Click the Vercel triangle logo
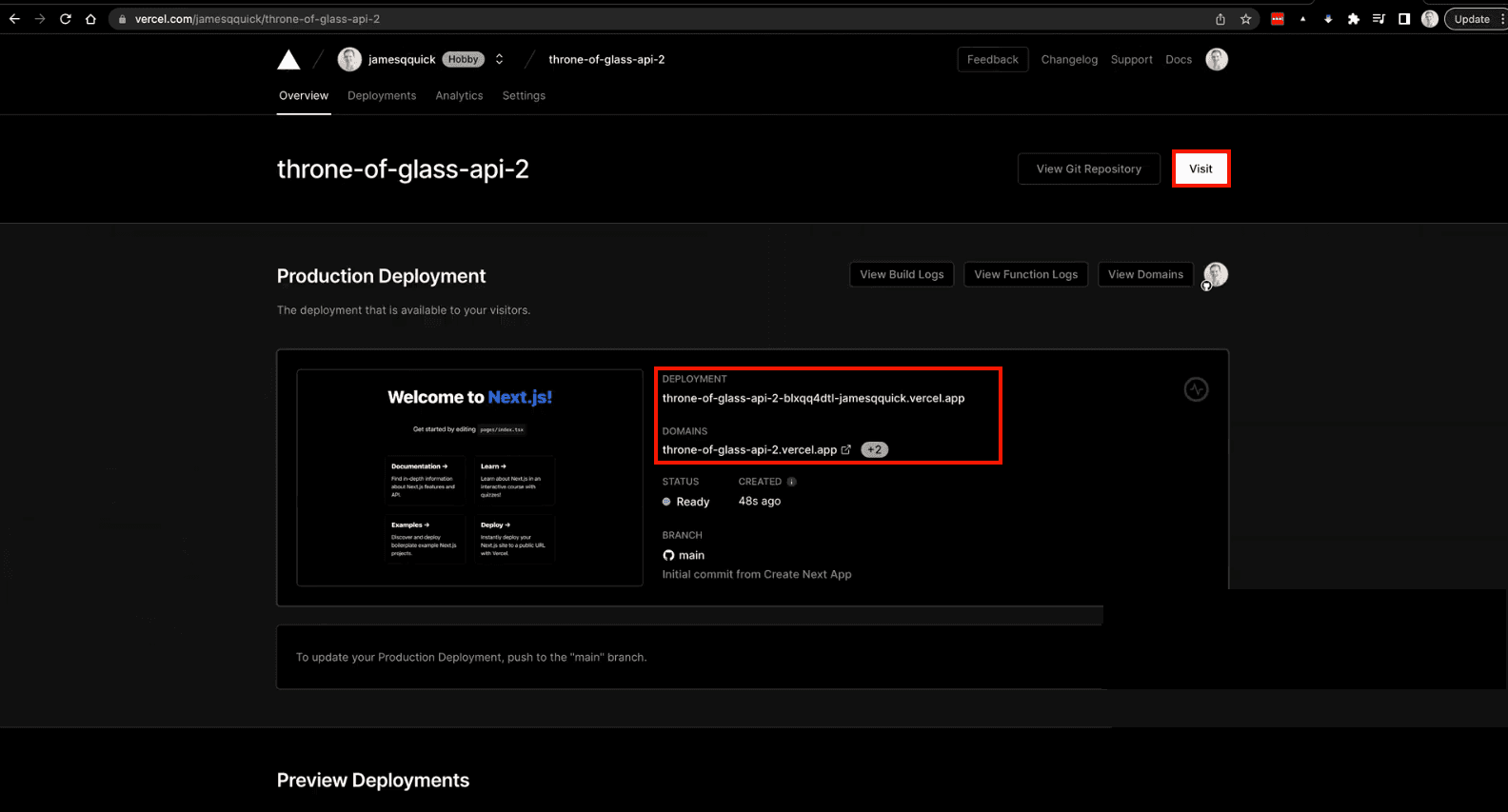This screenshot has height=812, width=1508. tap(288, 60)
